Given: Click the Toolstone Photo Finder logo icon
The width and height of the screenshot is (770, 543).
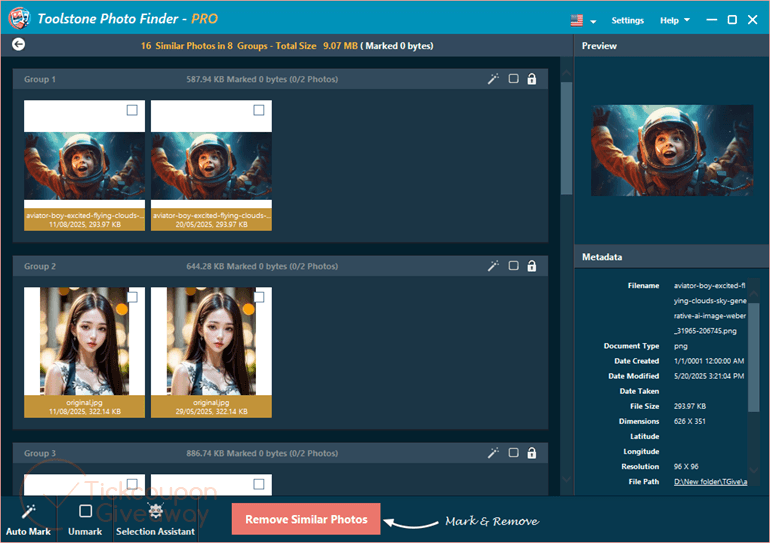Looking at the screenshot, I should click(x=19, y=18).
